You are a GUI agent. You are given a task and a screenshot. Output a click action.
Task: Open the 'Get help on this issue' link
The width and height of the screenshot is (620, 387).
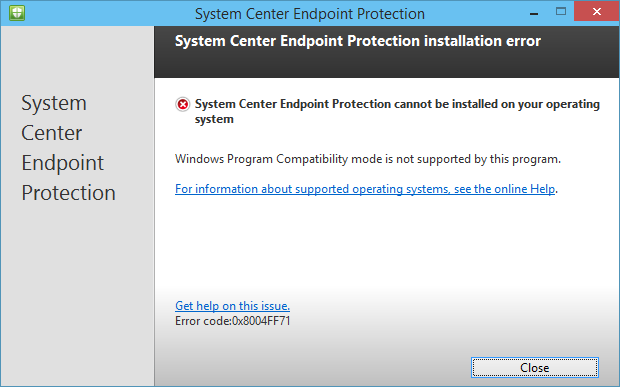[232, 306]
